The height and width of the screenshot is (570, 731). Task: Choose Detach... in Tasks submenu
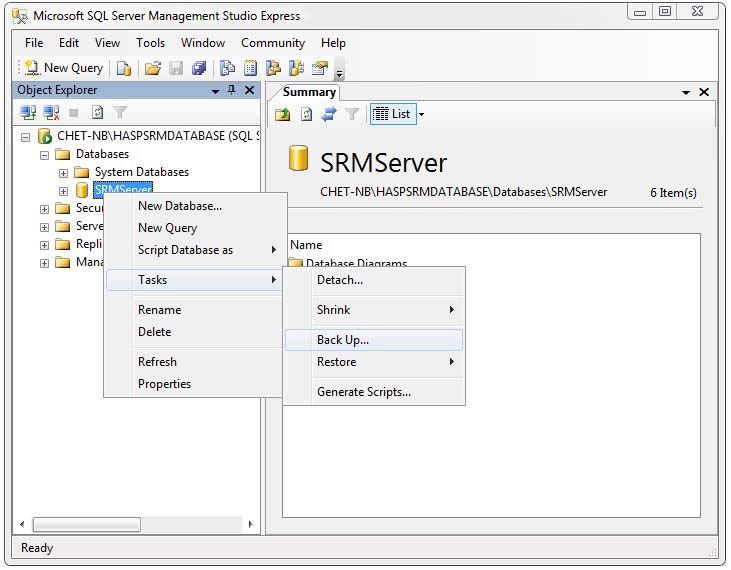pyautogui.click(x=374, y=280)
